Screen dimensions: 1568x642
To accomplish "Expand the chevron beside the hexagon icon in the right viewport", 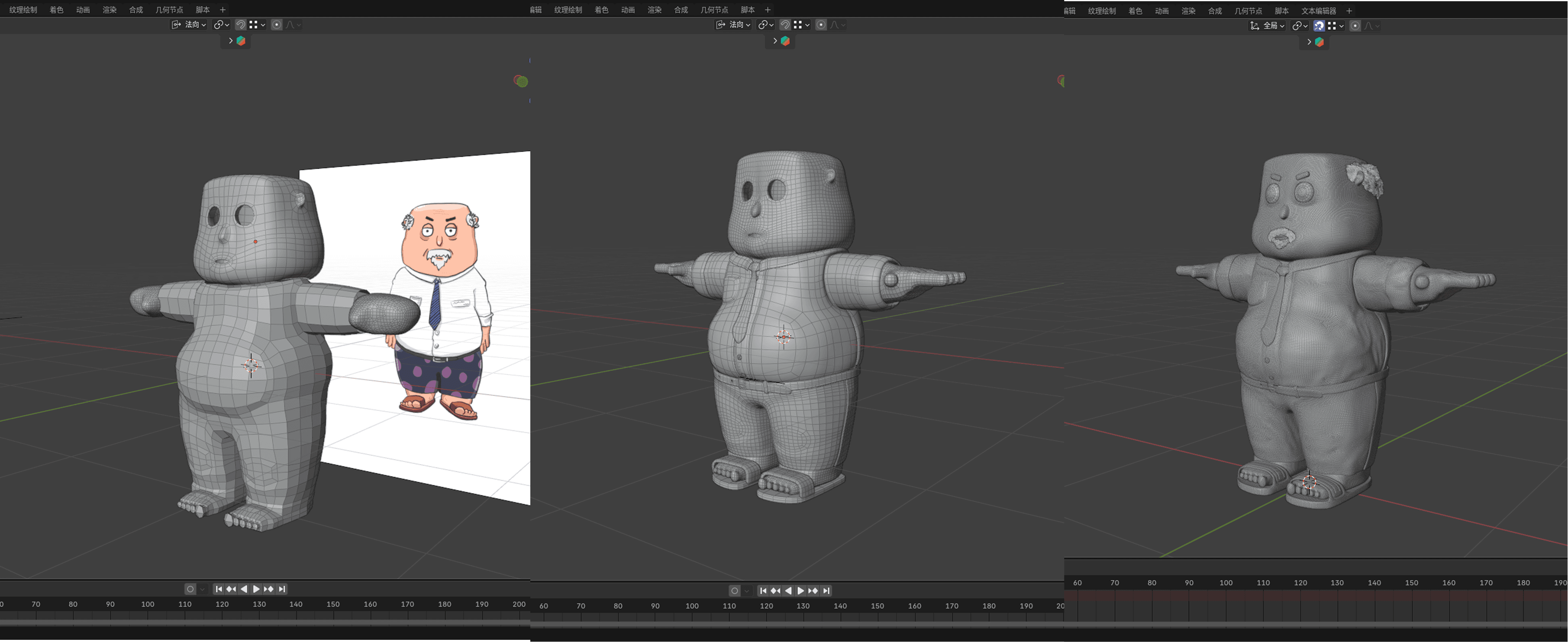I will point(1309,42).
